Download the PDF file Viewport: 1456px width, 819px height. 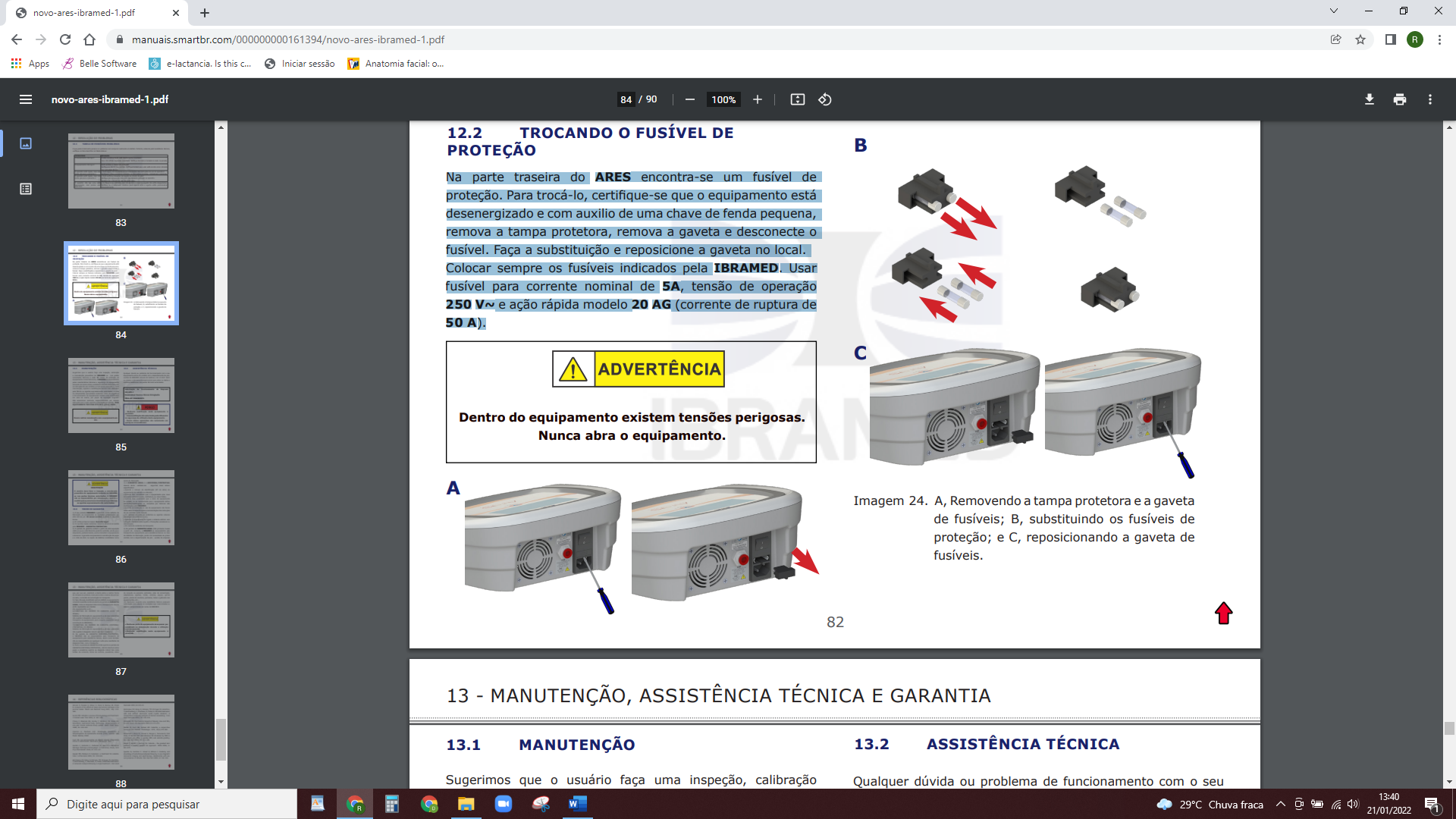[1370, 99]
